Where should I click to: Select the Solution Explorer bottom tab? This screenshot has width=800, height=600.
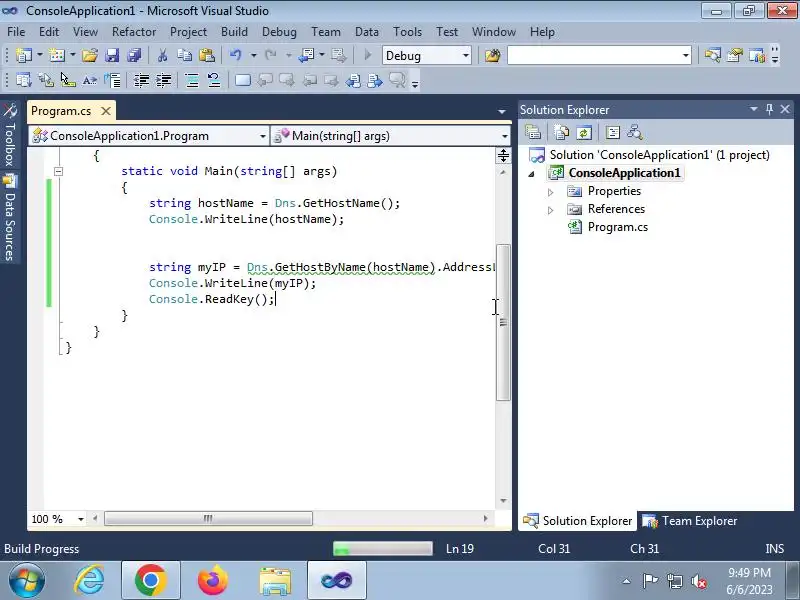pyautogui.click(x=578, y=521)
